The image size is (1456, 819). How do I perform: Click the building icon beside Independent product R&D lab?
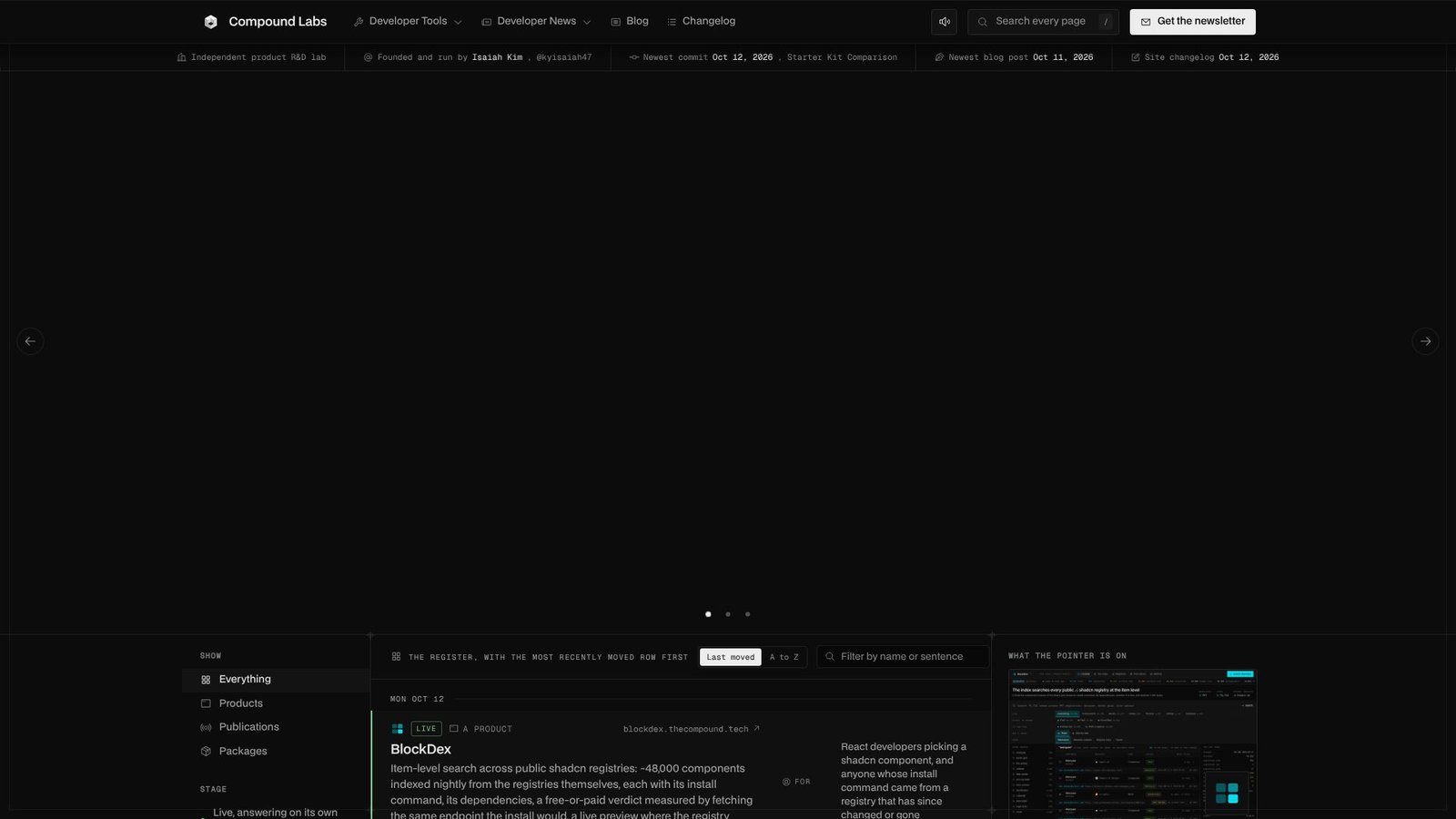[181, 57]
